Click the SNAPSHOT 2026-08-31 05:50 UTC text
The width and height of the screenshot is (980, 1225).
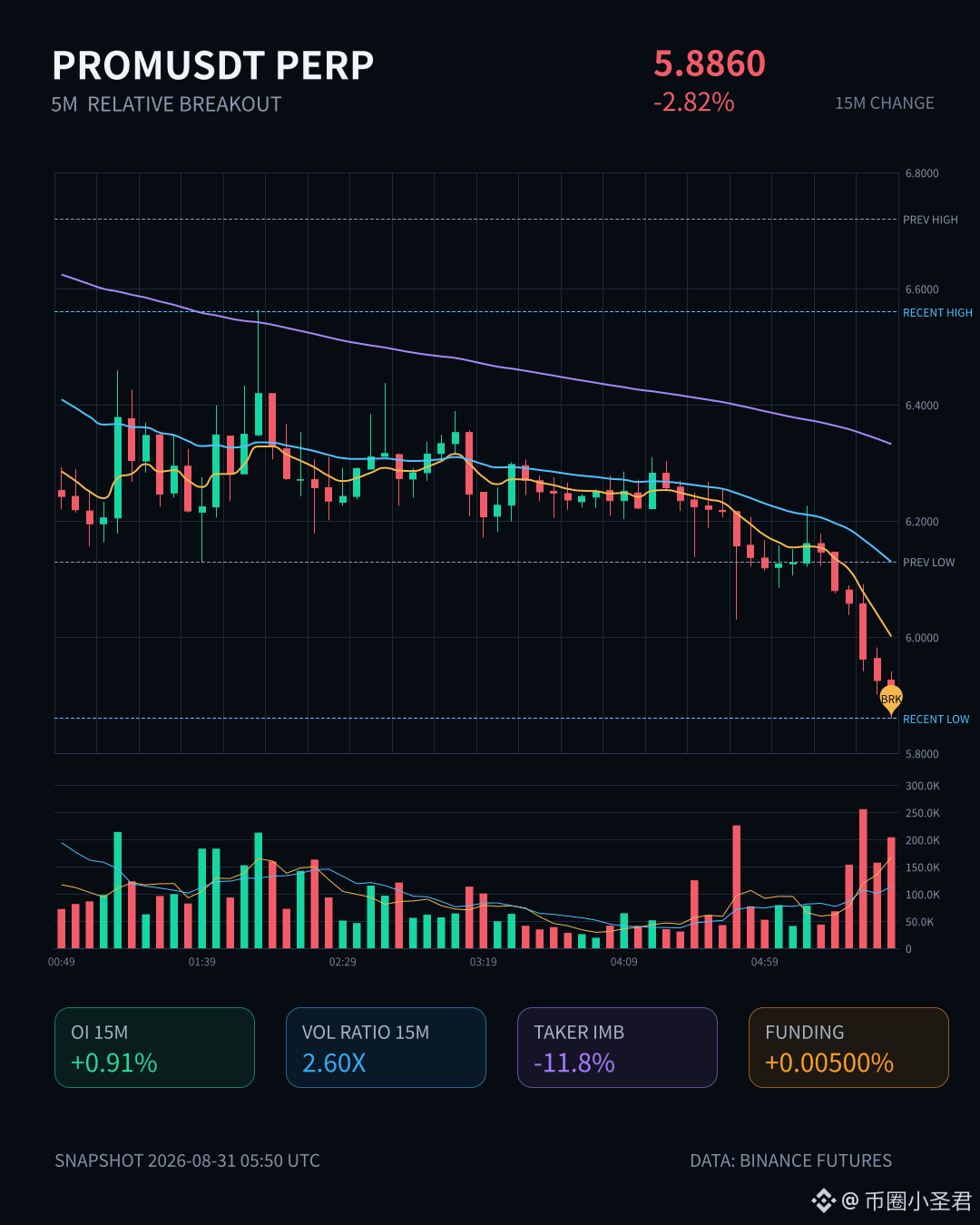pos(187,1161)
